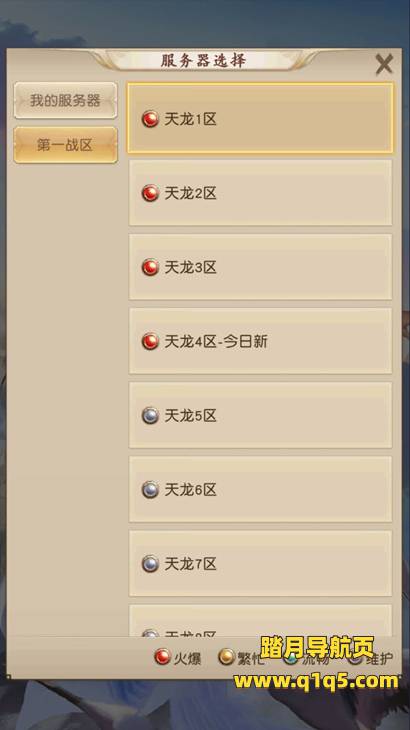Click the red status orb beside 天龙2区
Screen dimensions: 410x730
(150, 193)
